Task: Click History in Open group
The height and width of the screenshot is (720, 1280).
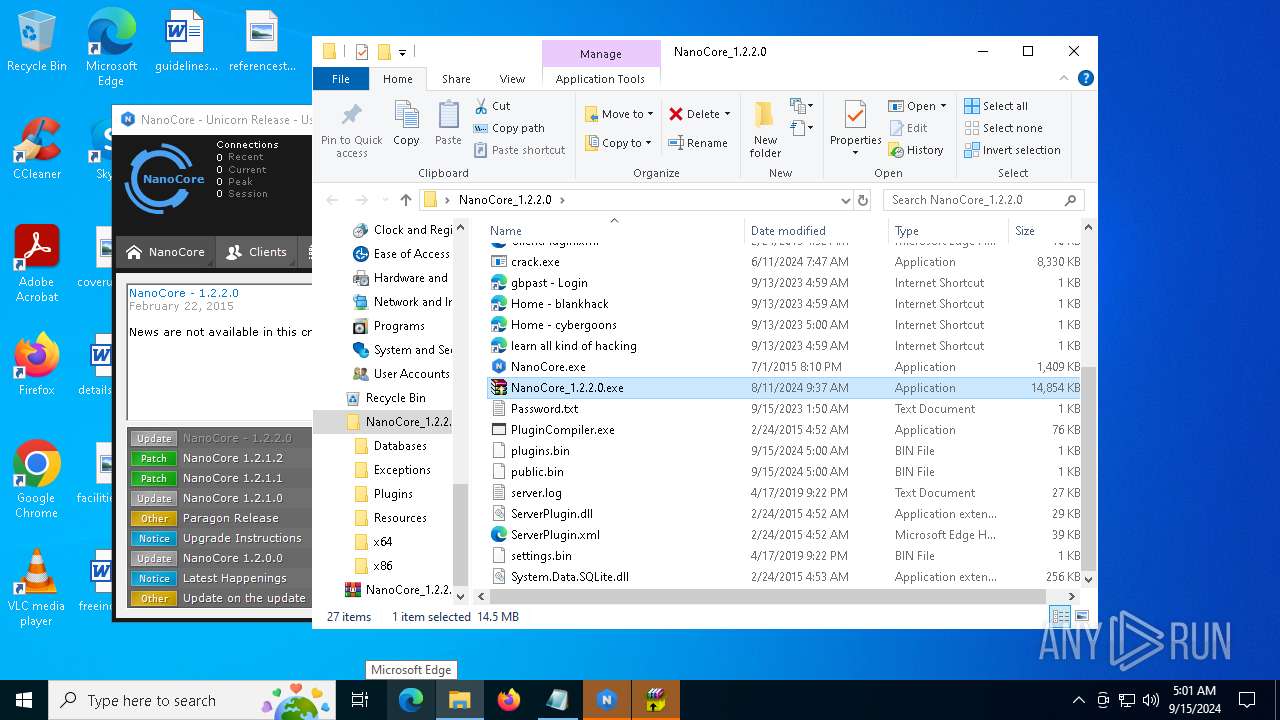Action: click(916, 150)
